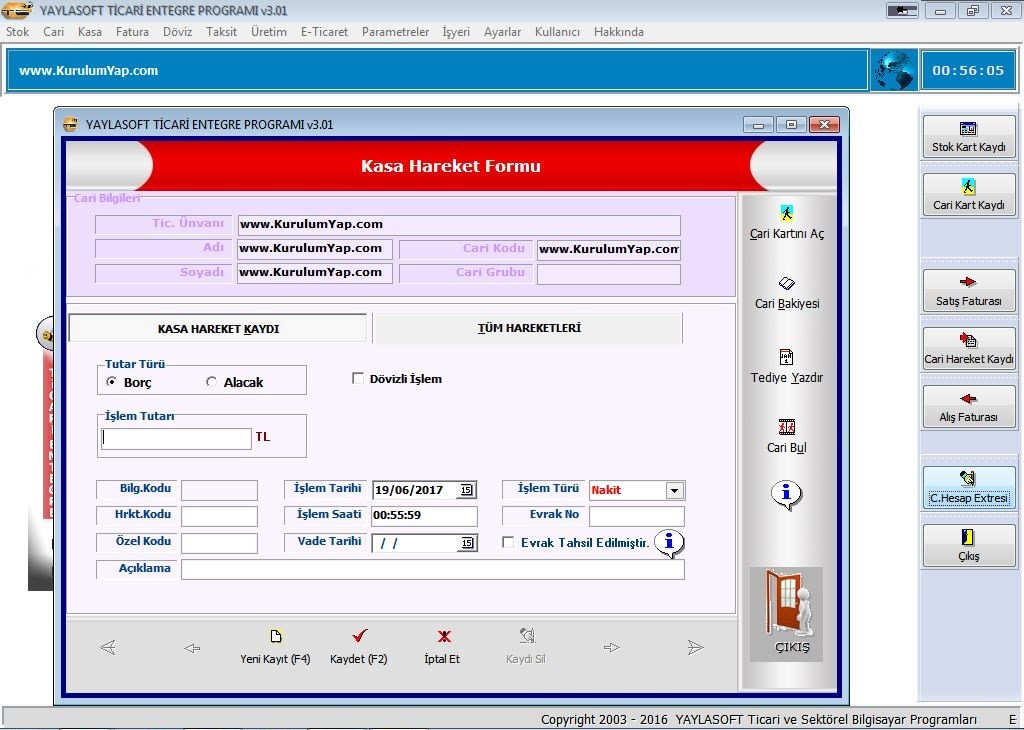Open the Hakkında menu
1024x730 pixels.
point(618,31)
